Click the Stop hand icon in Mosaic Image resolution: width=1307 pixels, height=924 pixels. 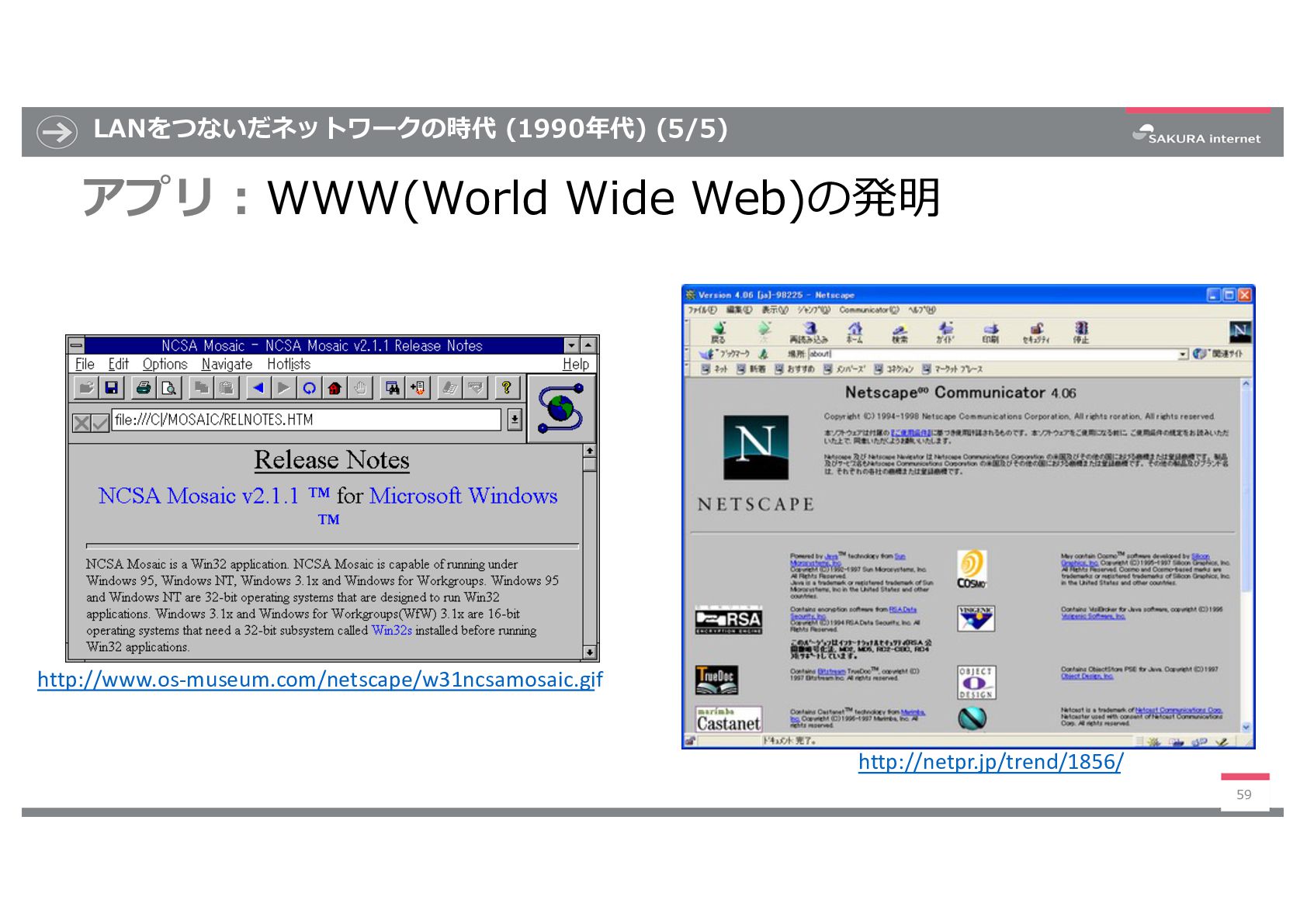(x=359, y=387)
